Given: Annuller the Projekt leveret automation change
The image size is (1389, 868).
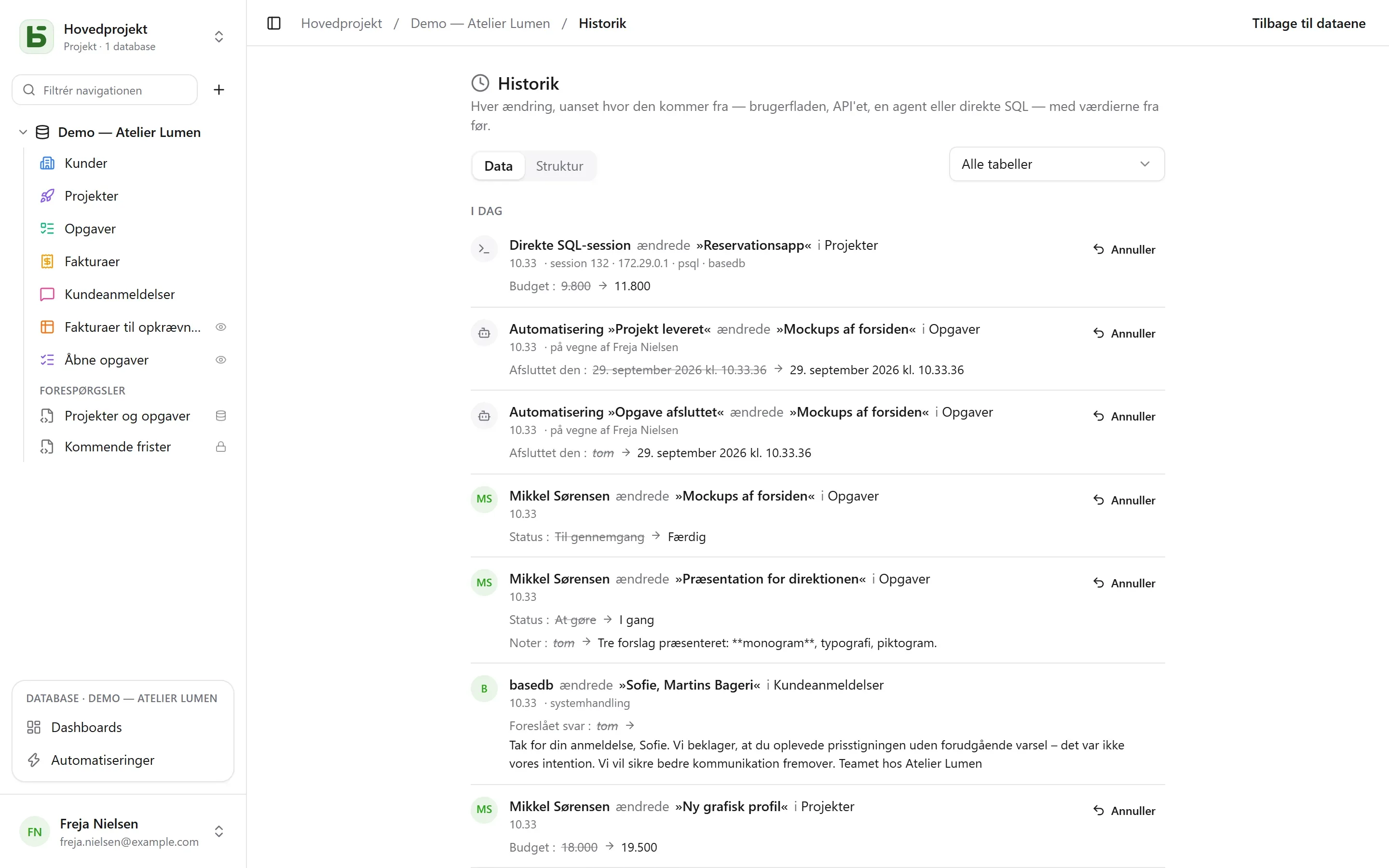Looking at the screenshot, I should [x=1124, y=333].
